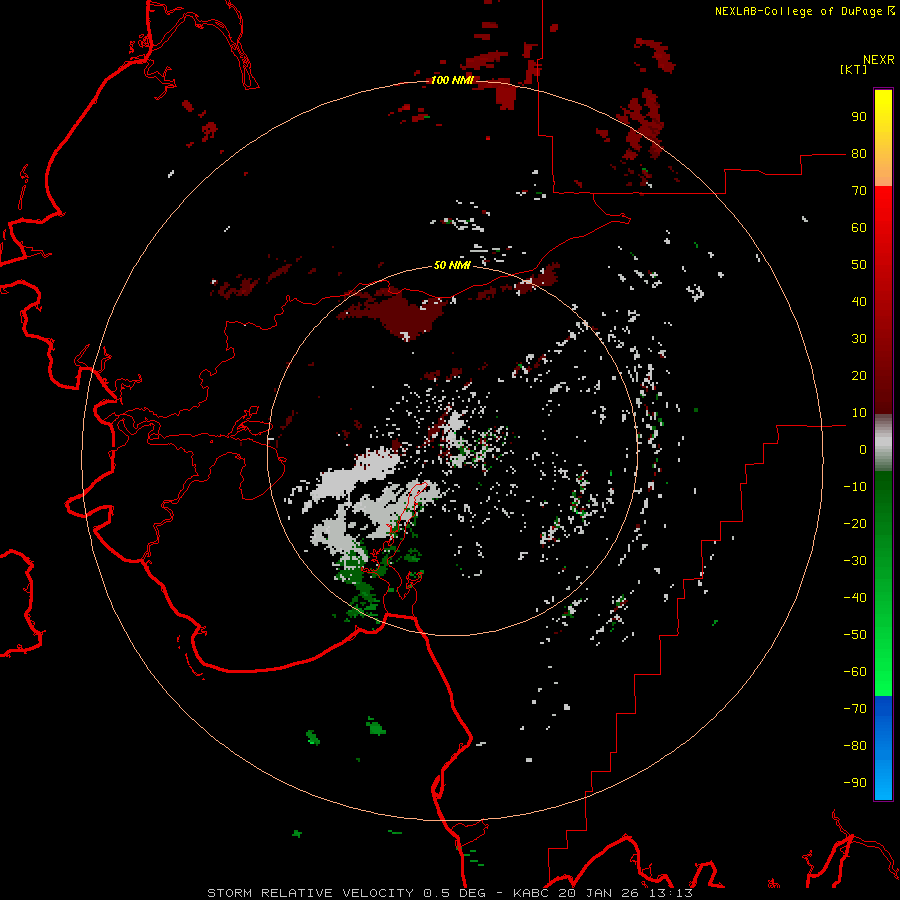This screenshot has height=900, width=900.
Task: Click the 30 value on velocity scale
Action: (859, 339)
